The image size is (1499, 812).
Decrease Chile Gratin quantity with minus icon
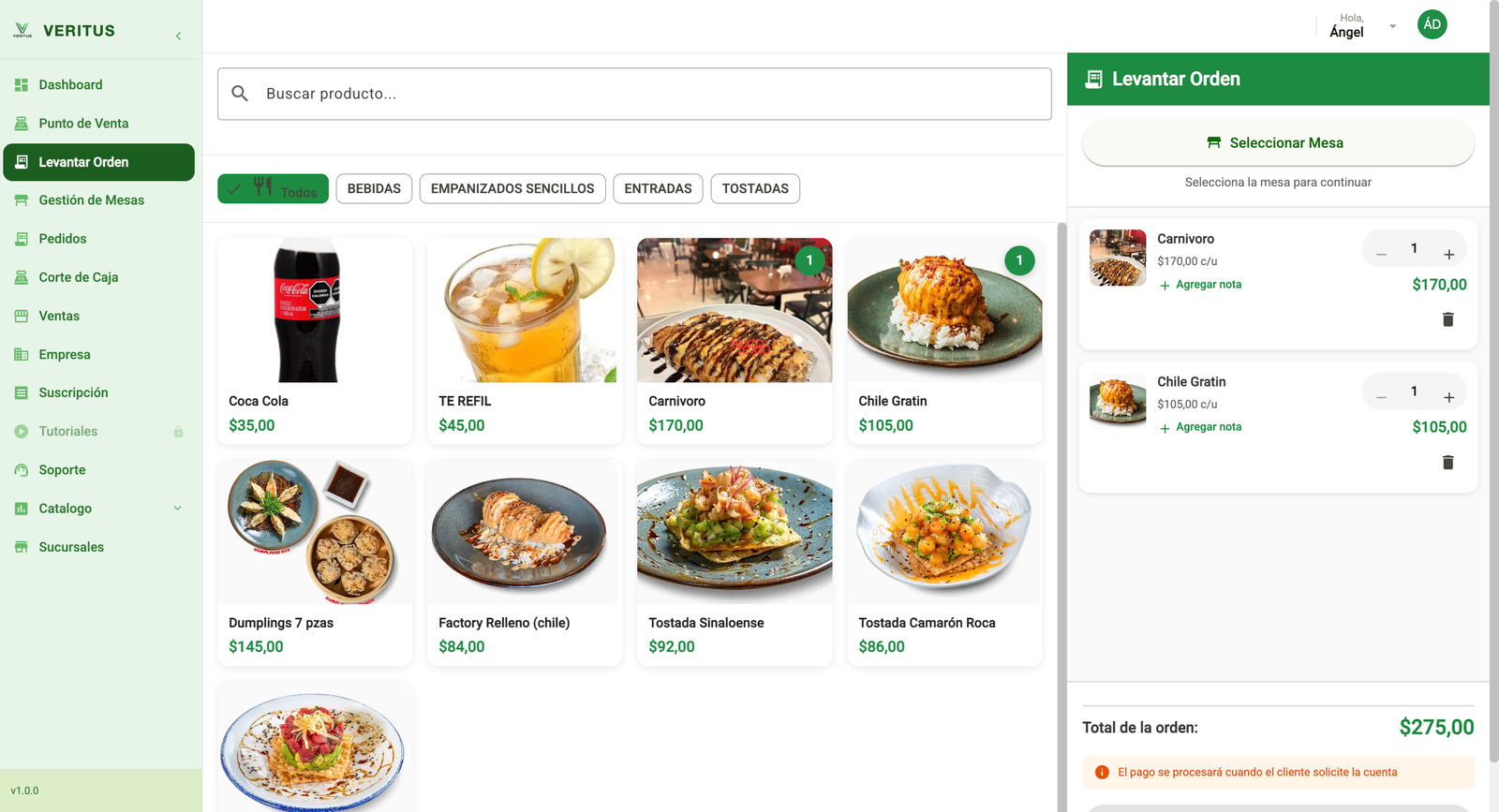tap(1381, 397)
